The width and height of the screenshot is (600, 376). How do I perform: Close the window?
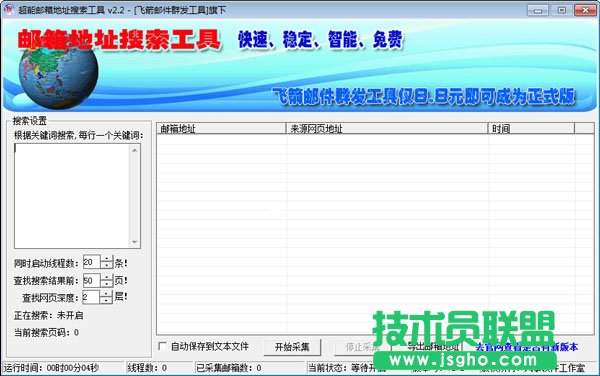pyautogui.click(x=585, y=10)
